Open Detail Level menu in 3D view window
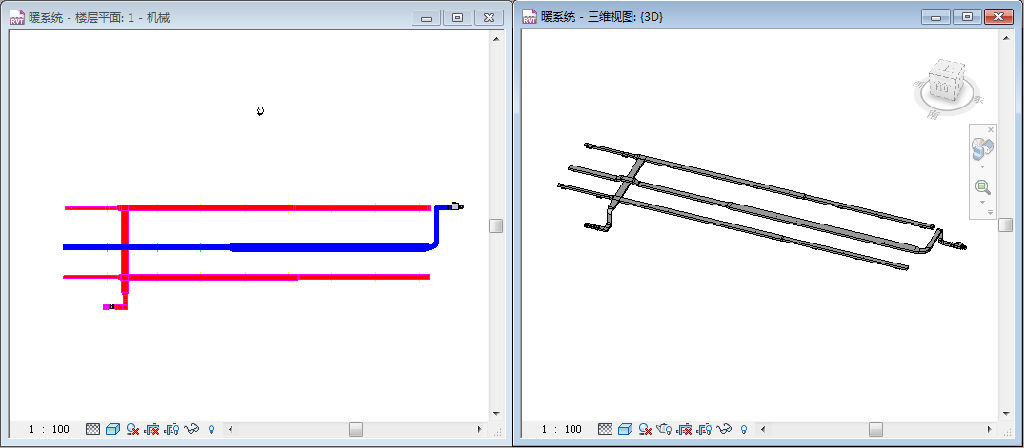Screen dimensions: 1024x448 click(x=605, y=429)
